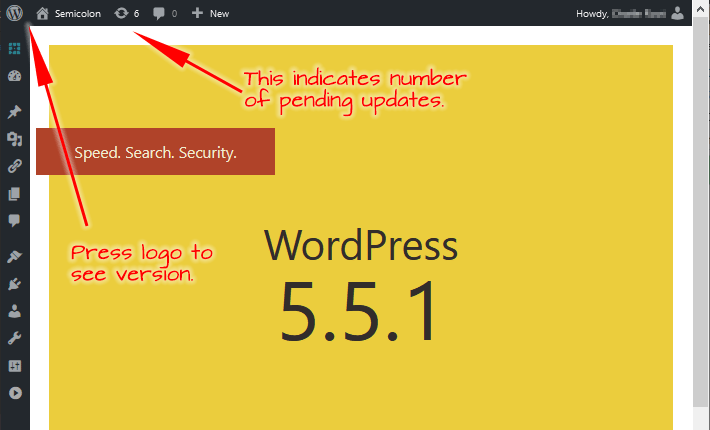Click the scrollbar up arrow
The width and height of the screenshot is (710, 430).
coord(701,10)
